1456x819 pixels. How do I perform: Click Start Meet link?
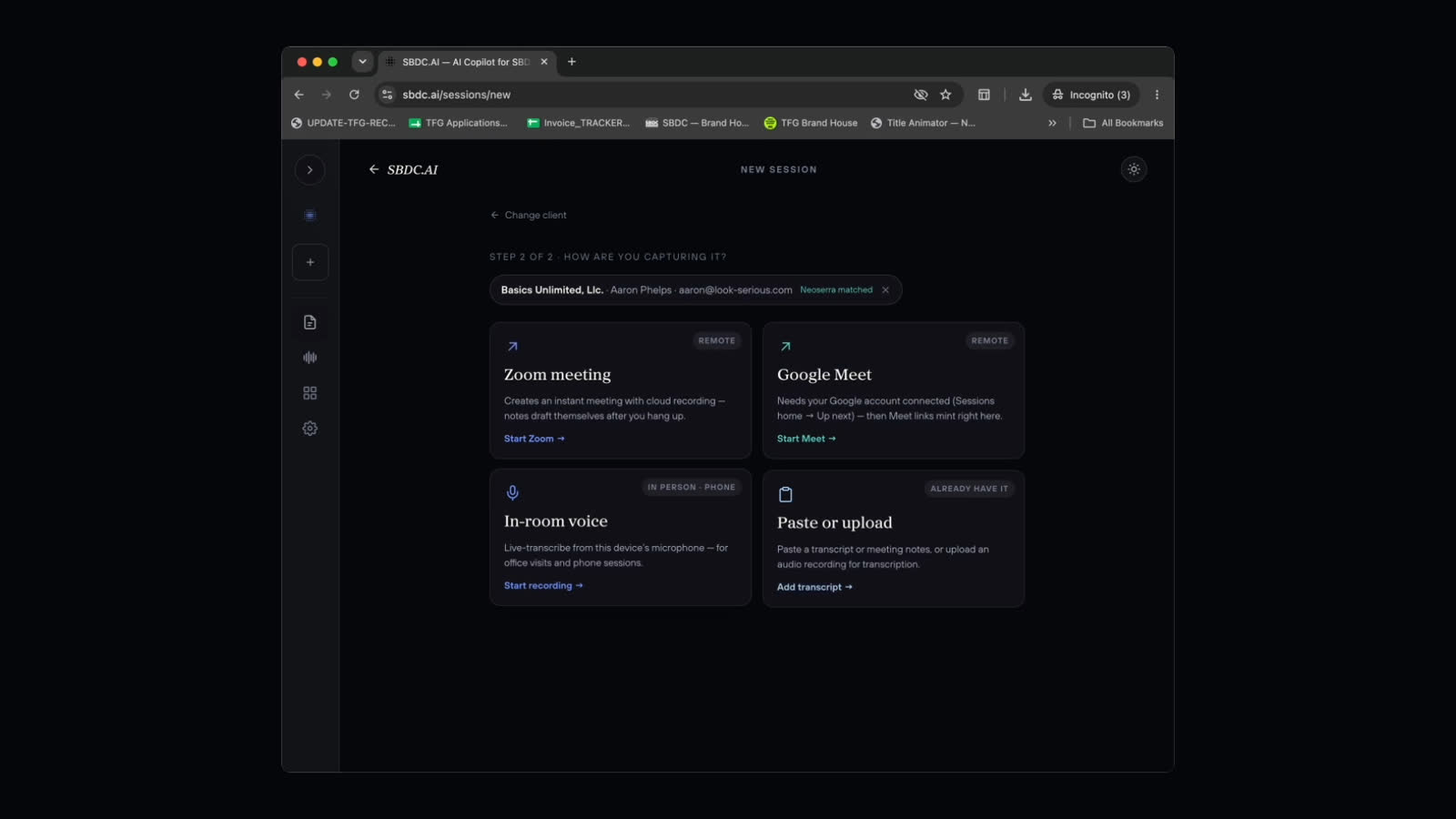pos(806,439)
